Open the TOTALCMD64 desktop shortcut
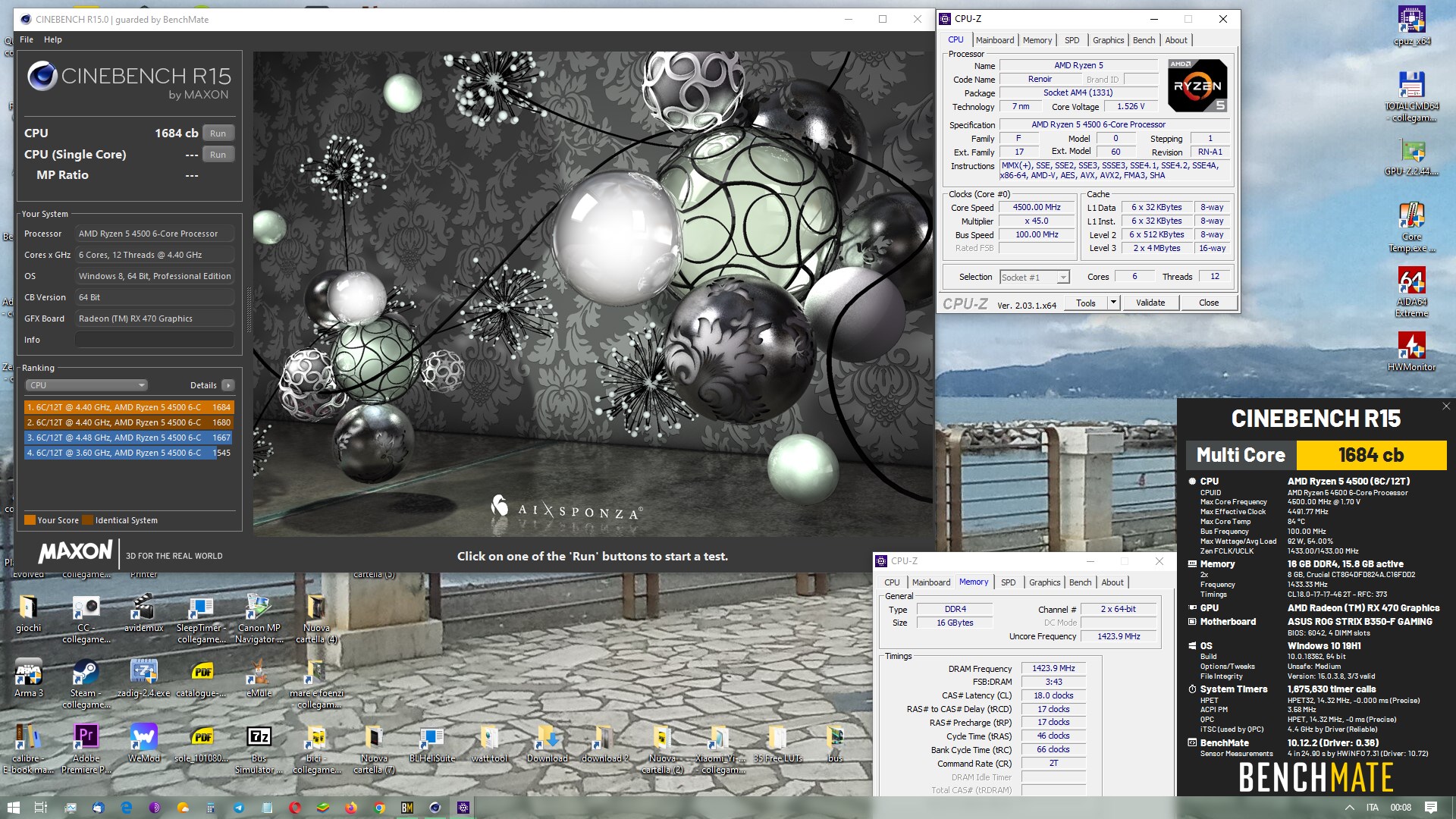Image resolution: width=1456 pixels, height=819 pixels. [x=1411, y=96]
